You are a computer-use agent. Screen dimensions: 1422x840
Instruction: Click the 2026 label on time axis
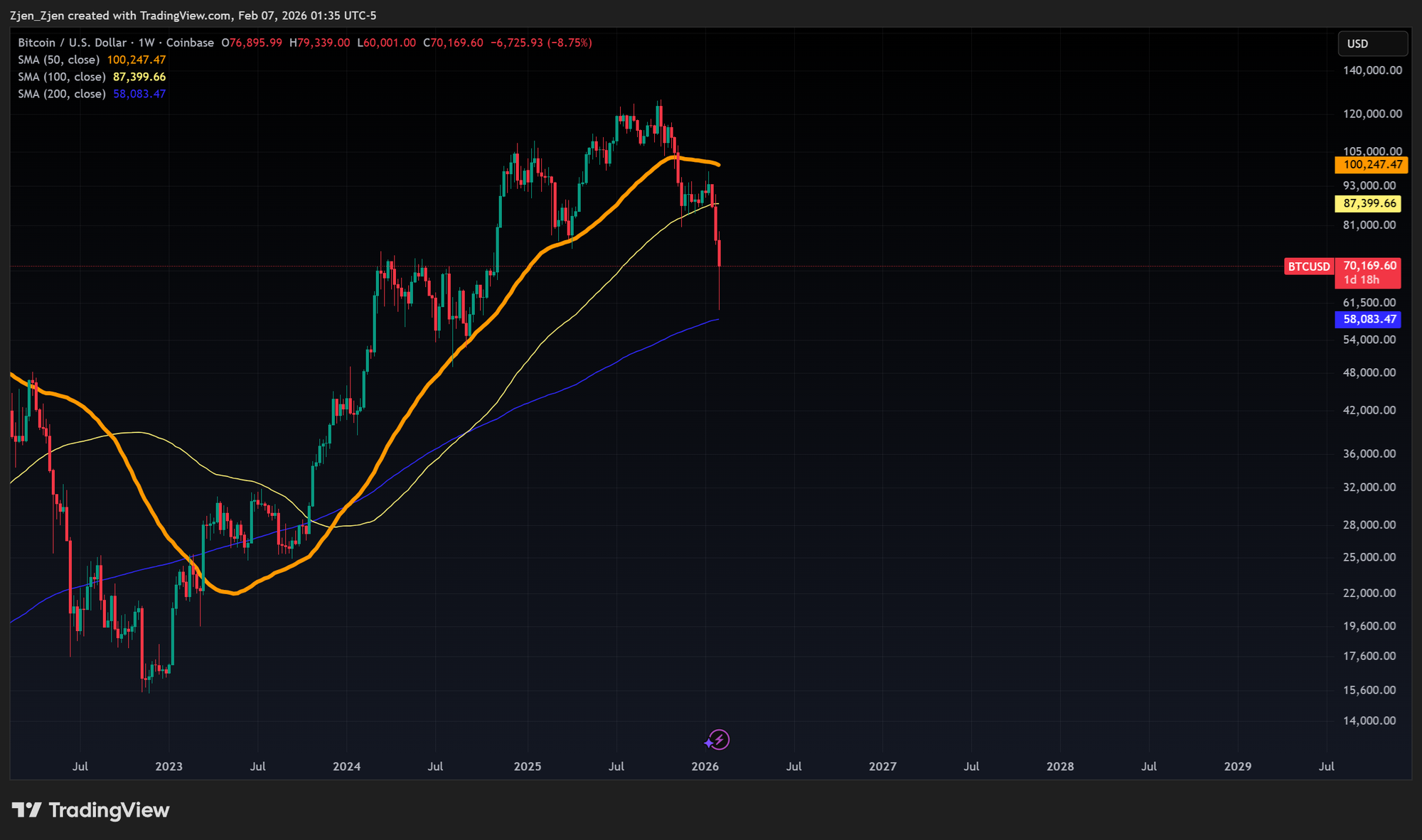pos(705,766)
